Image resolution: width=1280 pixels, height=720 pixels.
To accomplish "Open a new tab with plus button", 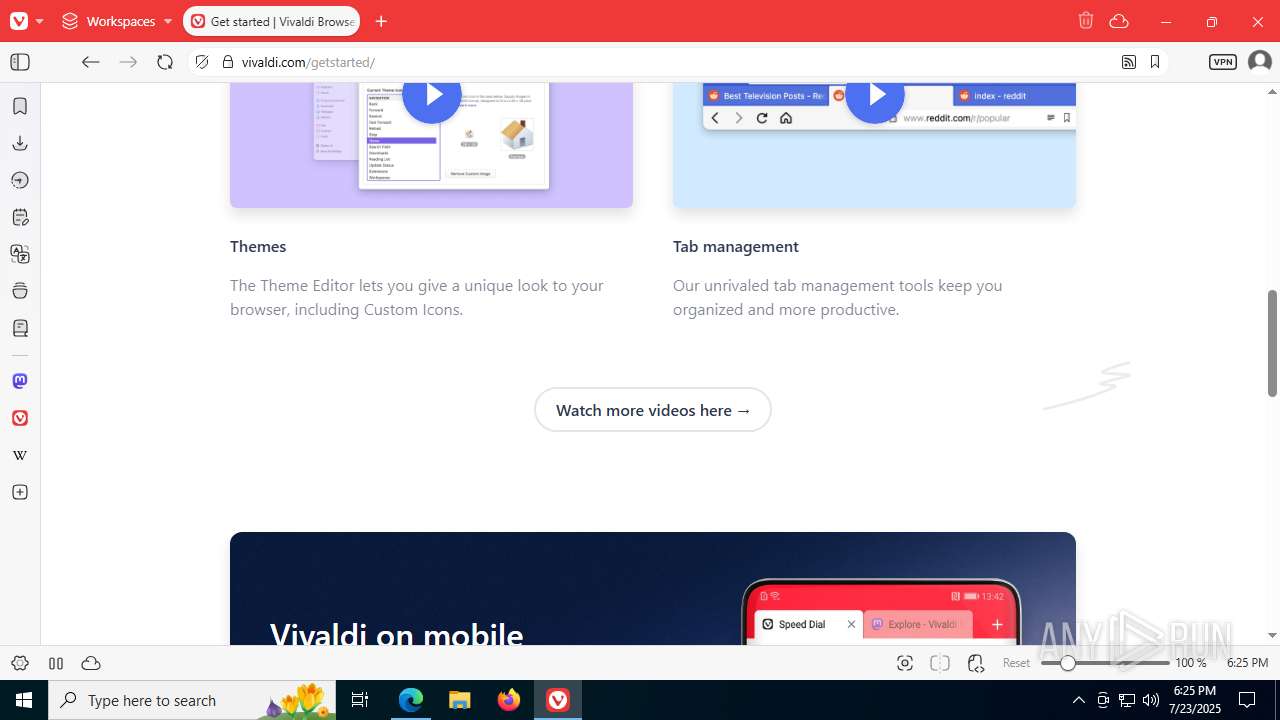I will tap(381, 21).
